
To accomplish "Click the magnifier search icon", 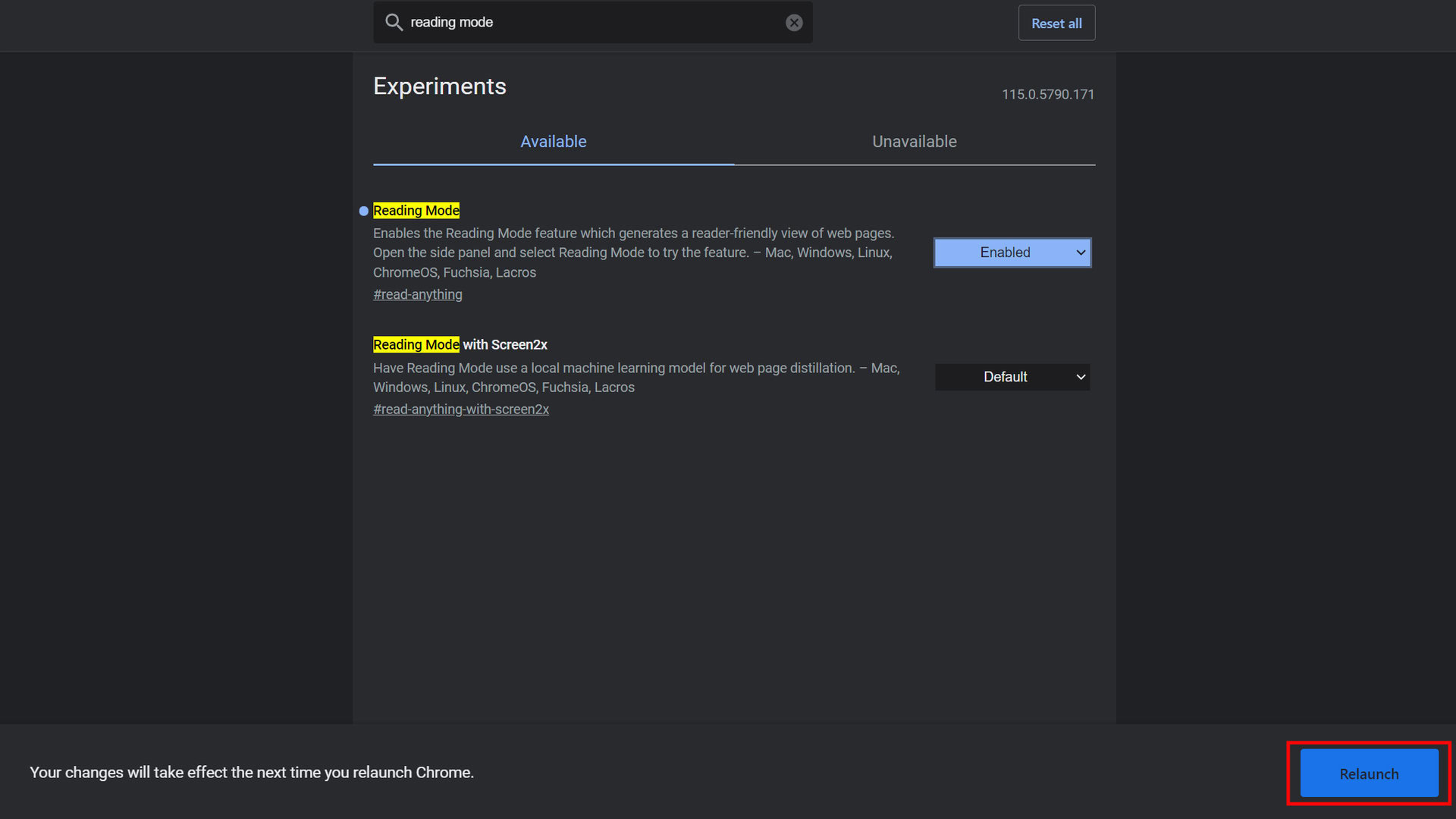I will click(x=394, y=22).
